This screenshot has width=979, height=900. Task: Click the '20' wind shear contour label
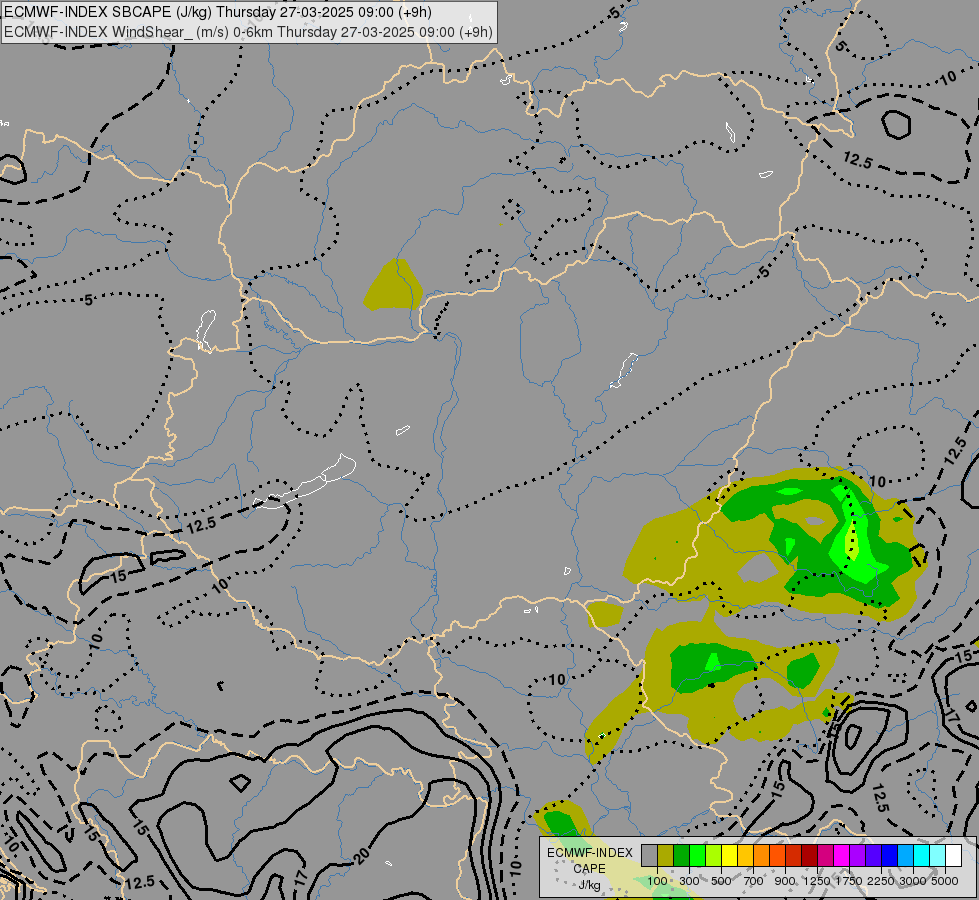coord(362,856)
